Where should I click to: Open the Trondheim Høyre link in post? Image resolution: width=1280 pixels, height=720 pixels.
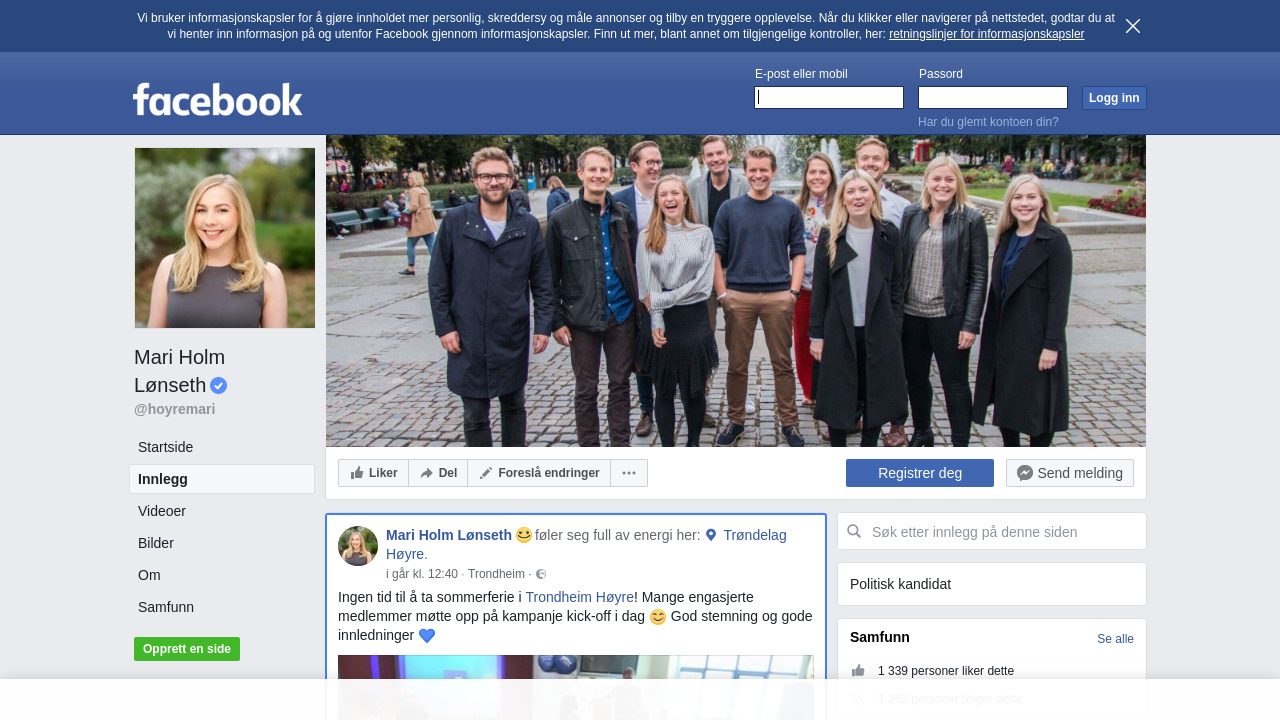pyautogui.click(x=579, y=597)
